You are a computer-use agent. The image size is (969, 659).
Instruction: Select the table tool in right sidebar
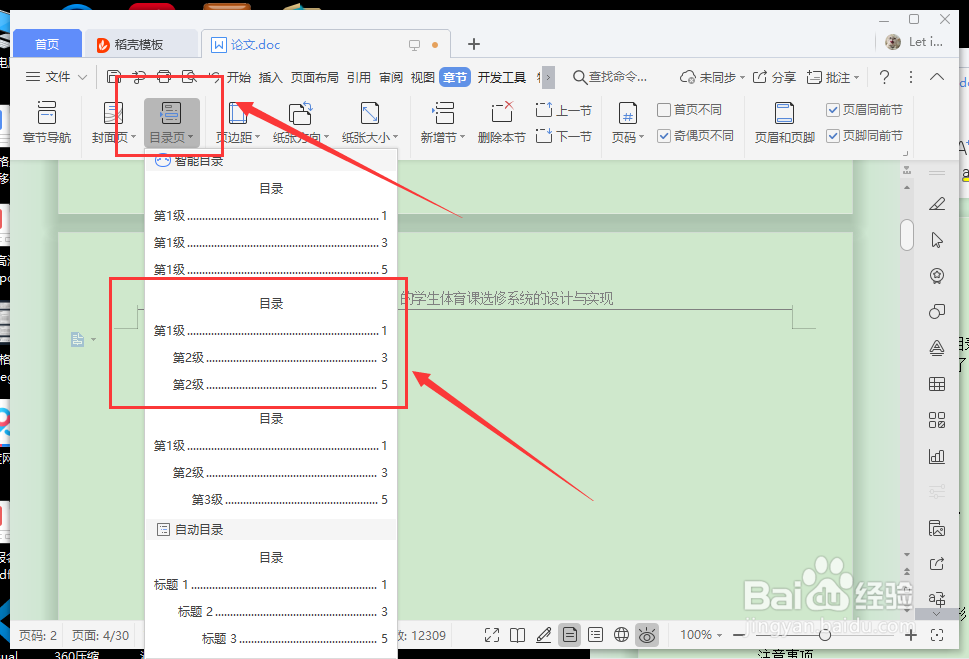[936, 383]
